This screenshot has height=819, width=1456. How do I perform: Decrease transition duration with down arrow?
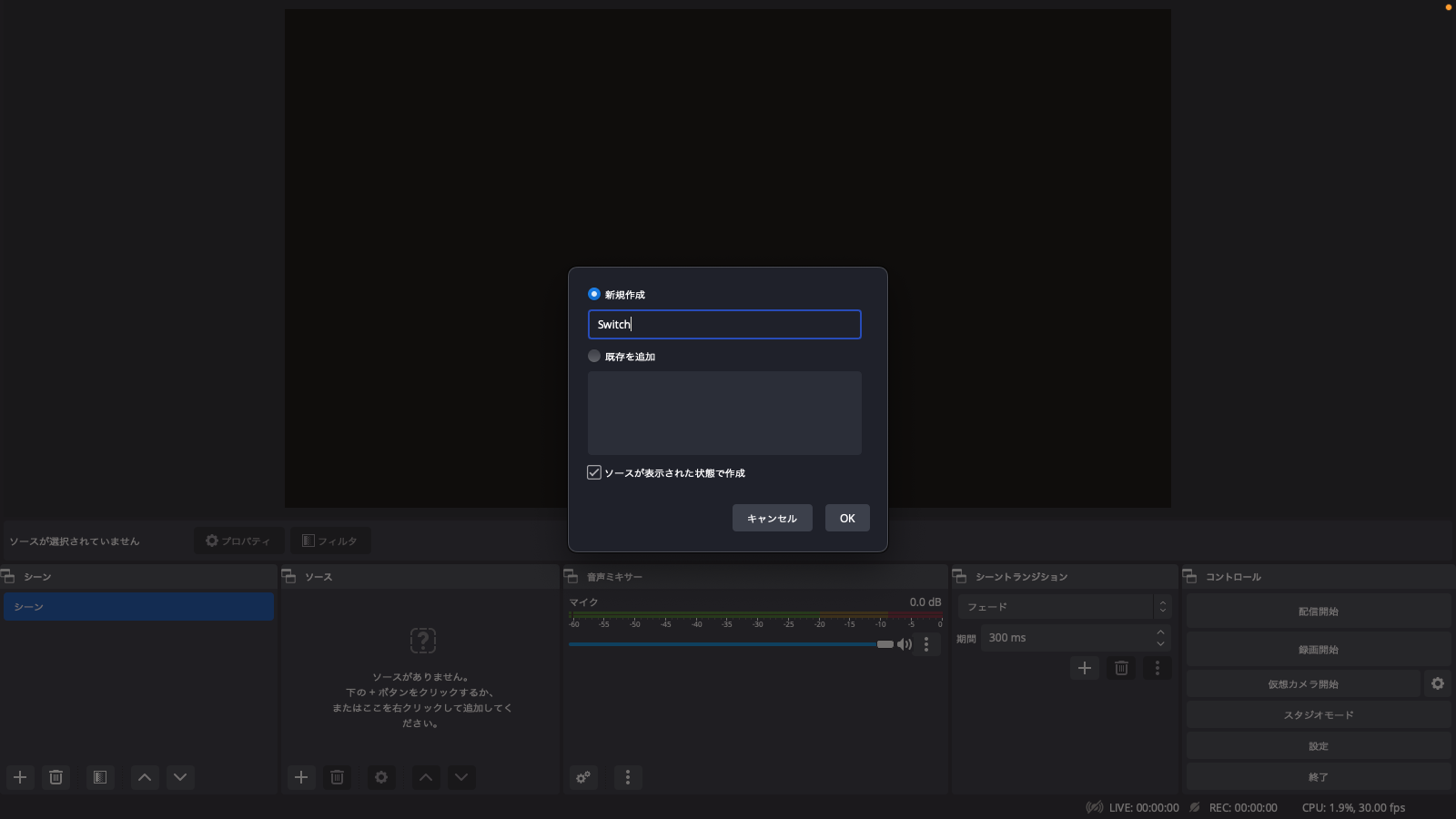[1160, 644]
